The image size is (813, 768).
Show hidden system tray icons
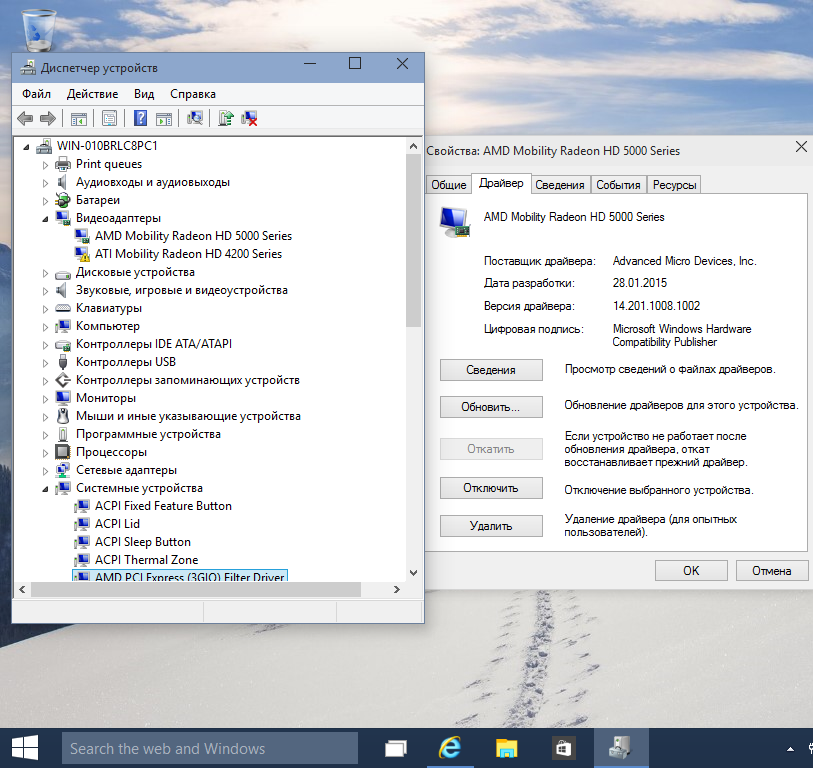tap(790, 749)
